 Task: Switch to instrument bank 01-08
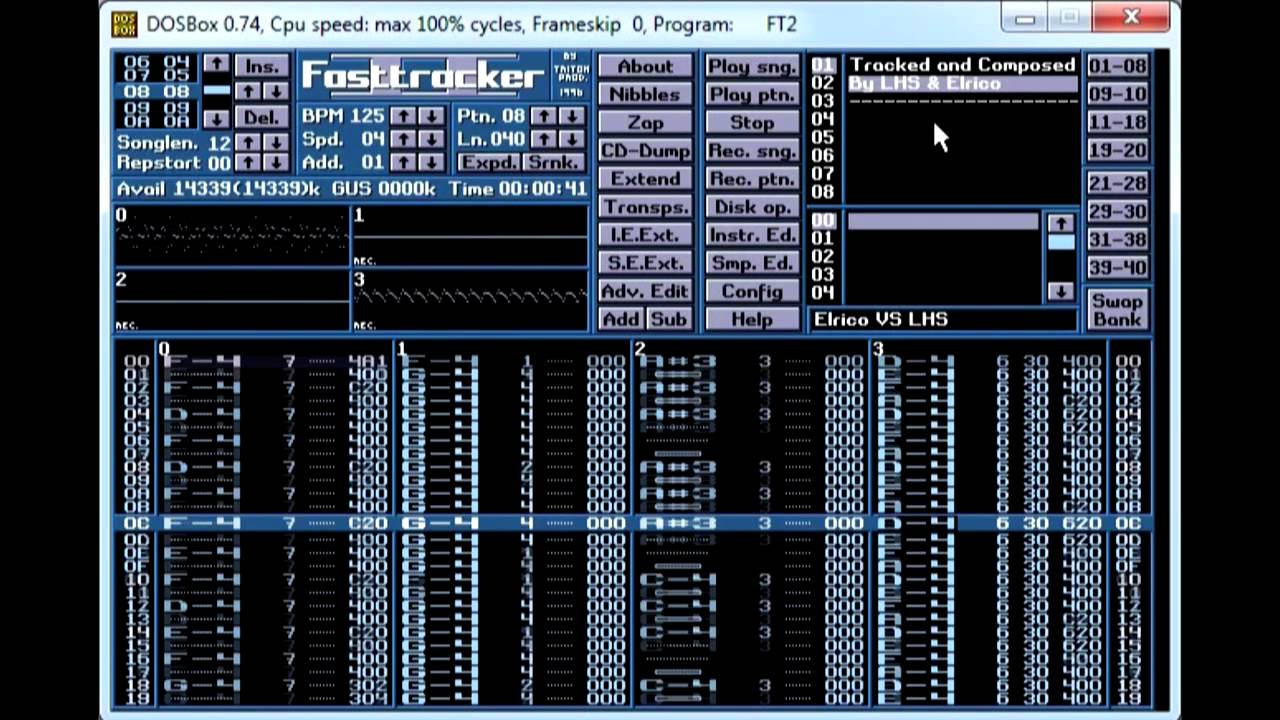[x=1117, y=67]
